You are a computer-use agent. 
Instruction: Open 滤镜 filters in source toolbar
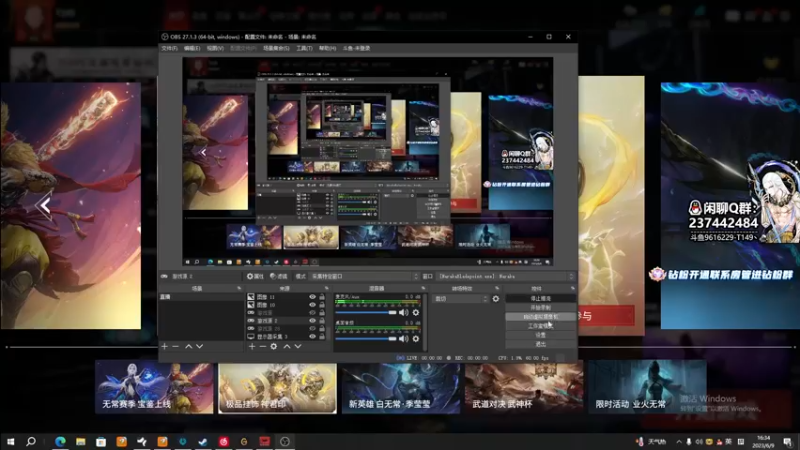pos(279,276)
